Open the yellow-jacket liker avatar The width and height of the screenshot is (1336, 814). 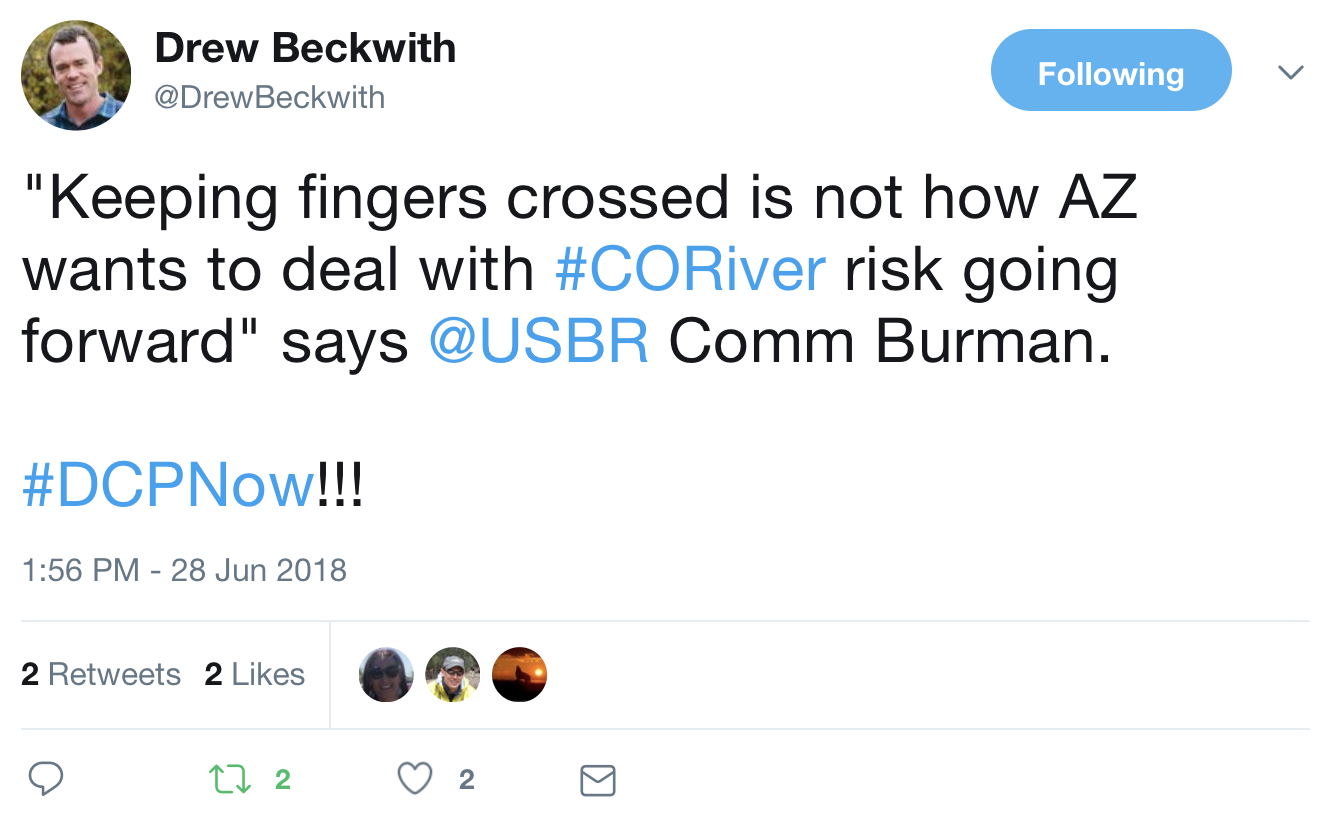pos(452,674)
